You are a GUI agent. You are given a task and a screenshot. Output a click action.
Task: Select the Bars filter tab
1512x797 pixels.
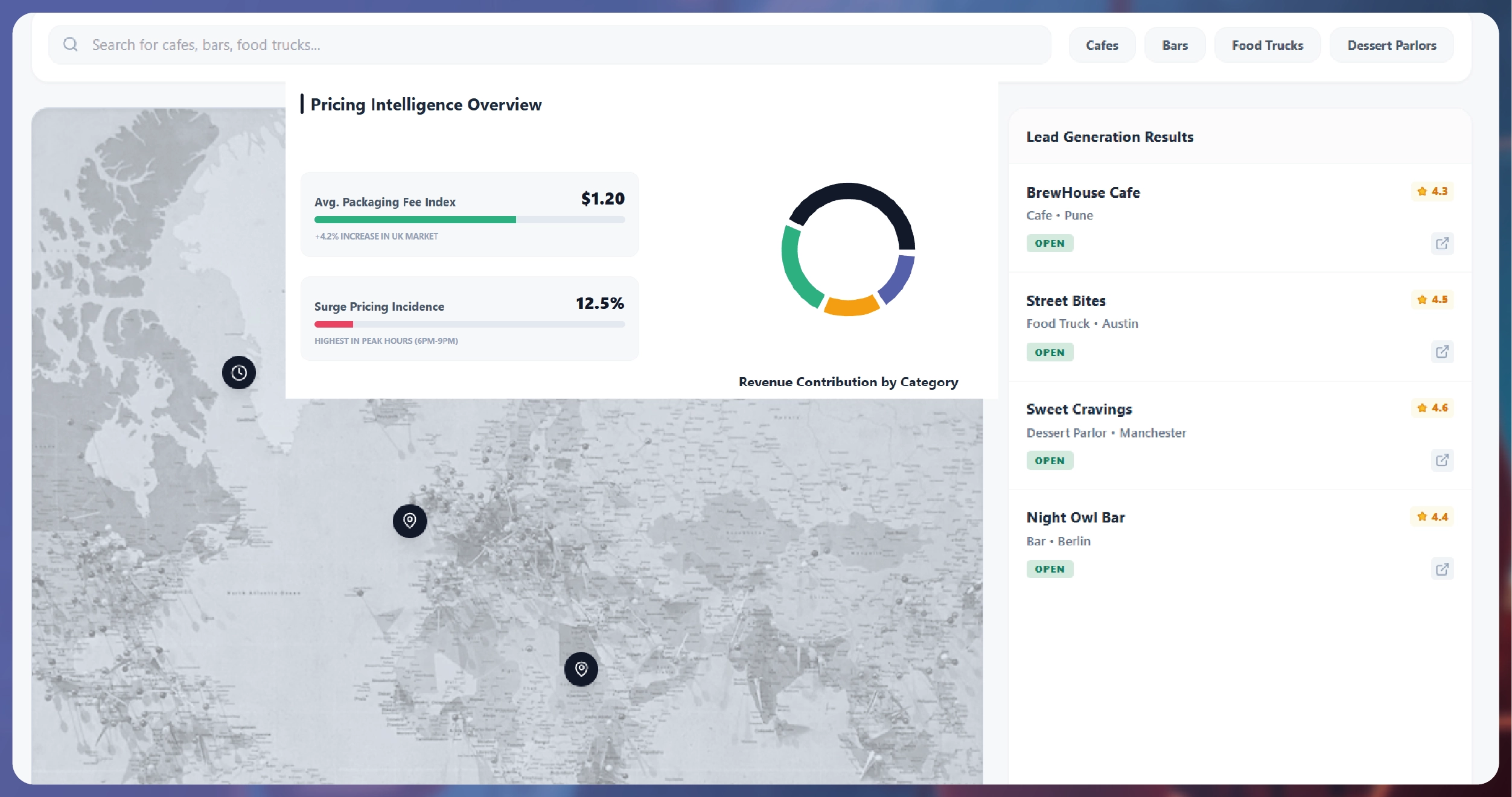point(1175,45)
